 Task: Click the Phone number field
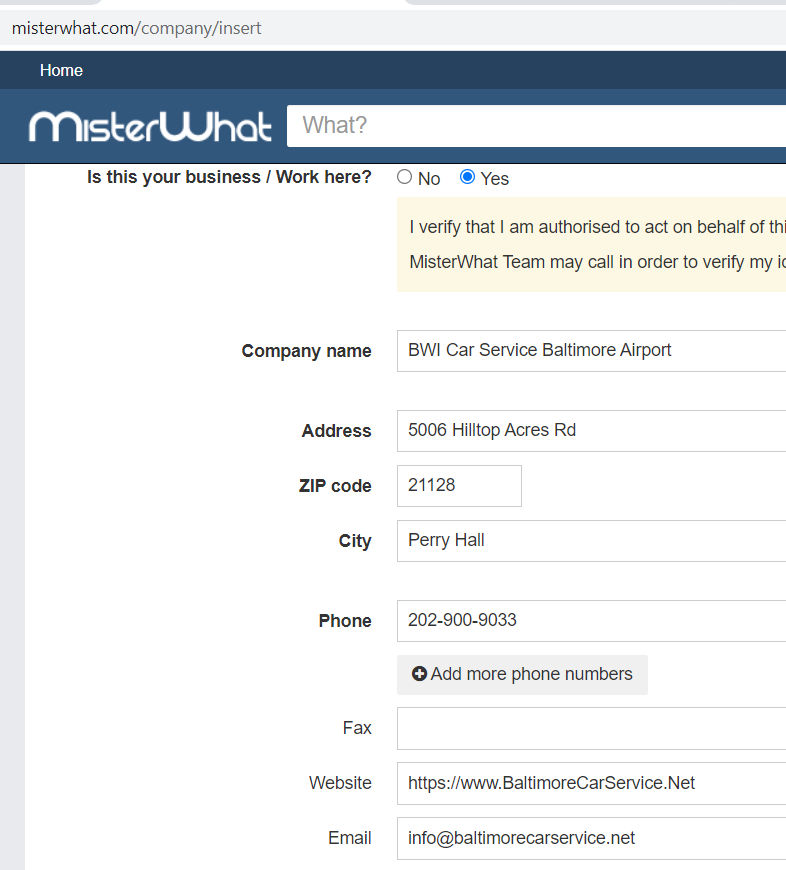591,620
